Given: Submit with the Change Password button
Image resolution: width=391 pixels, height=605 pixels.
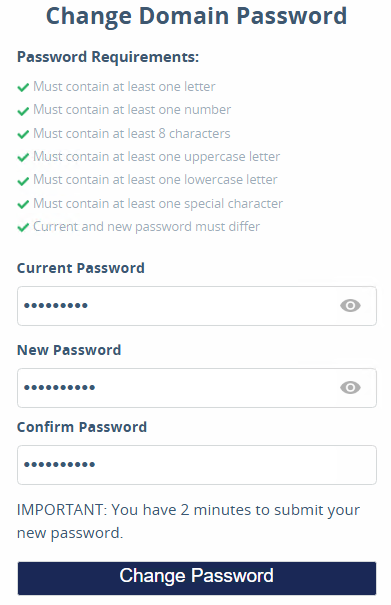Looking at the screenshot, I should (x=197, y=578).
